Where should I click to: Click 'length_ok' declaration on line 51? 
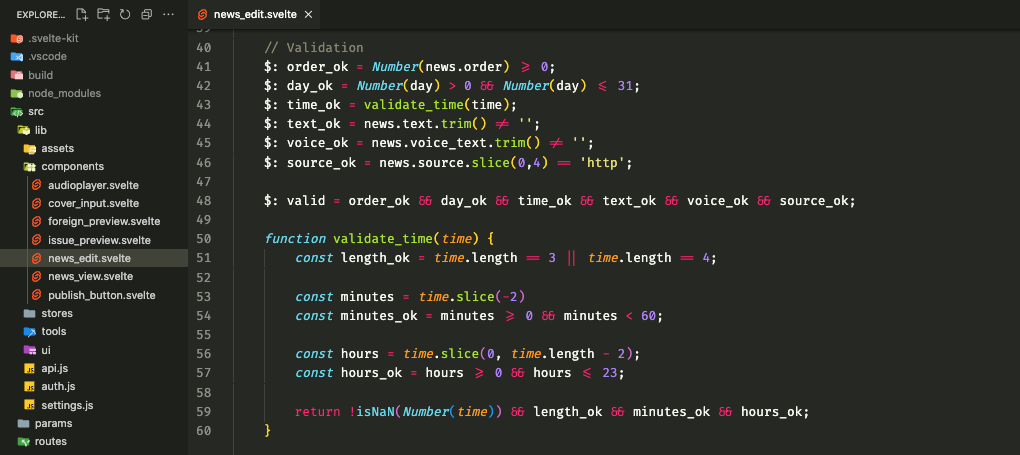[x=375, y=258]
